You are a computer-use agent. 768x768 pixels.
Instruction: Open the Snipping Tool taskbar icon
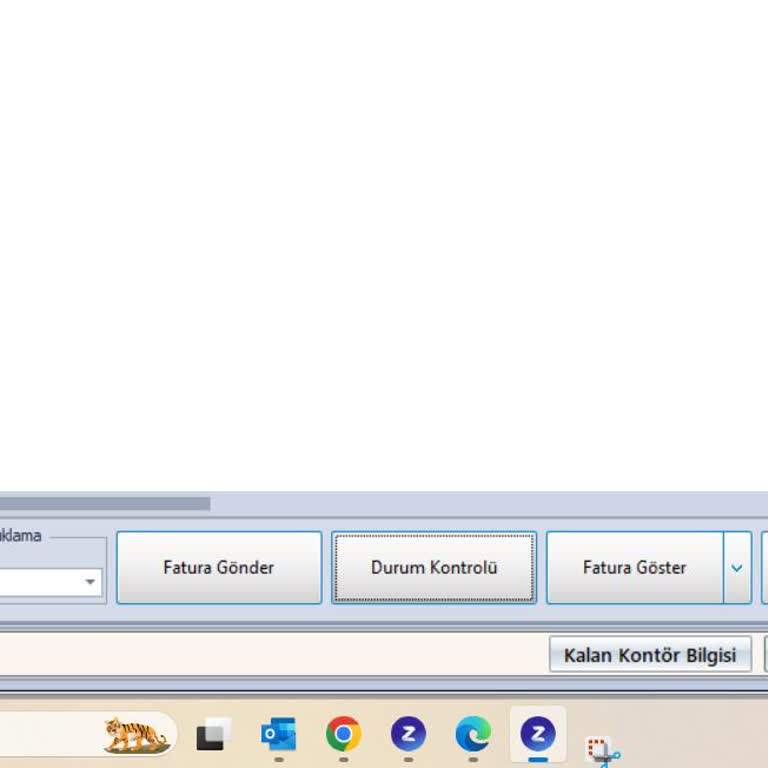[x=602, y=752]
